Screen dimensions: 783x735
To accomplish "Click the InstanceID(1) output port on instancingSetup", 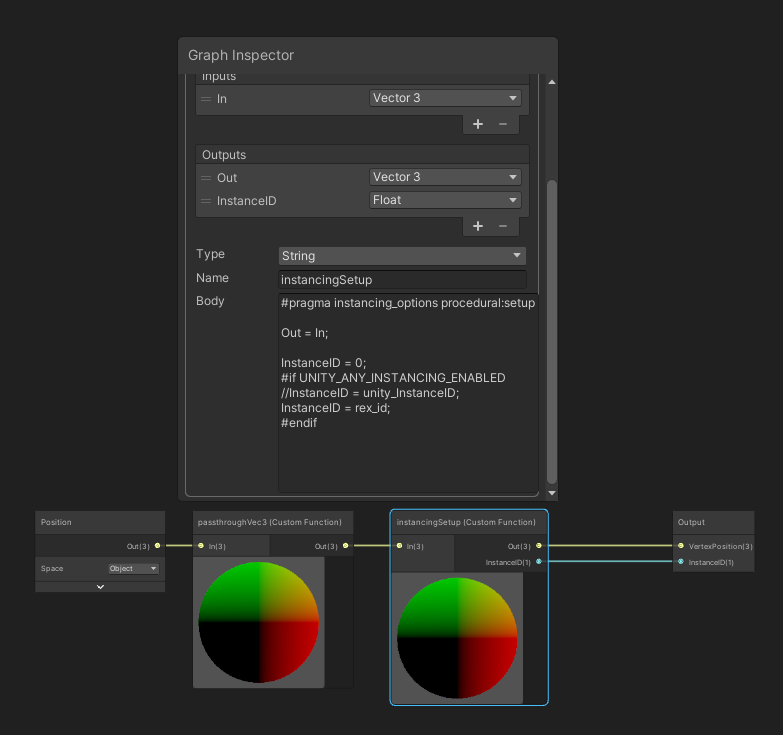I will pos(539,562).
